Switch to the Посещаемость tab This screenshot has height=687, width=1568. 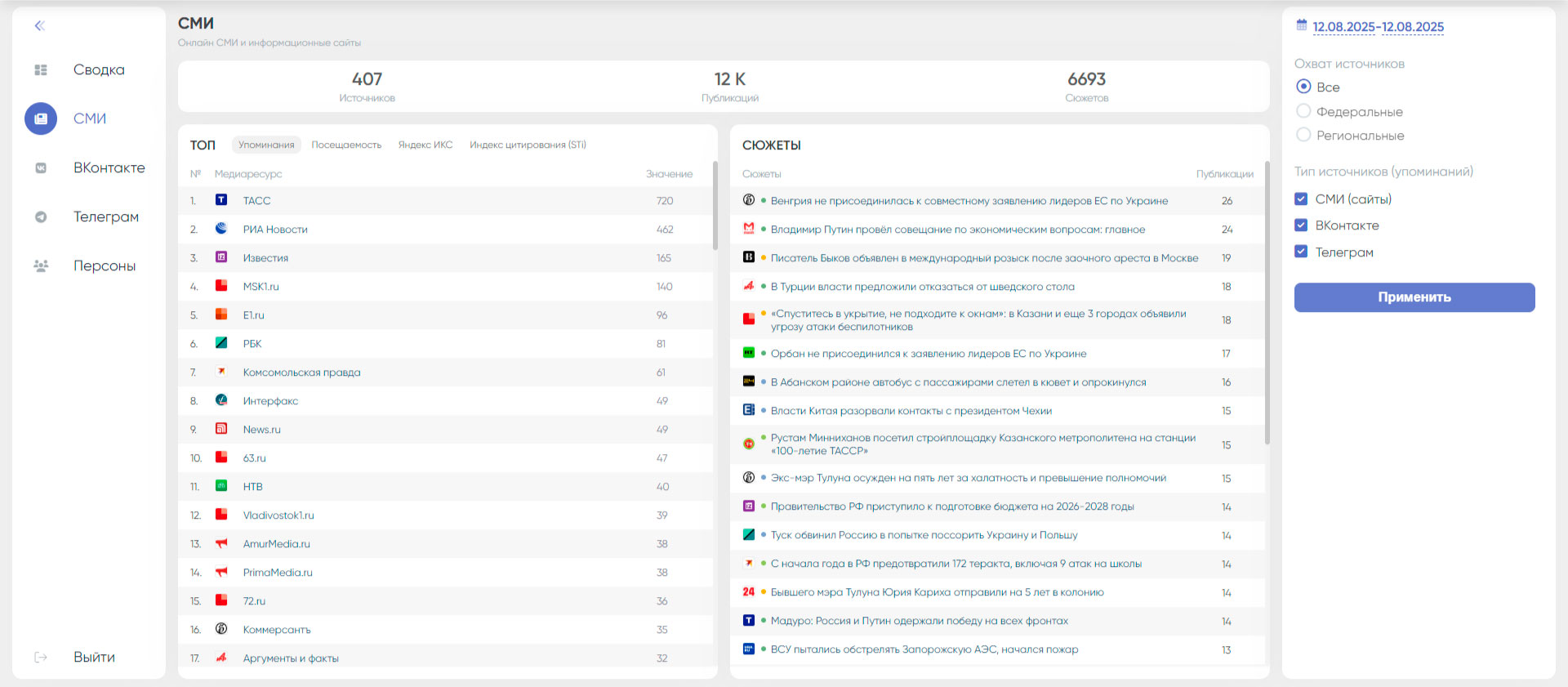tap(346, 145)
